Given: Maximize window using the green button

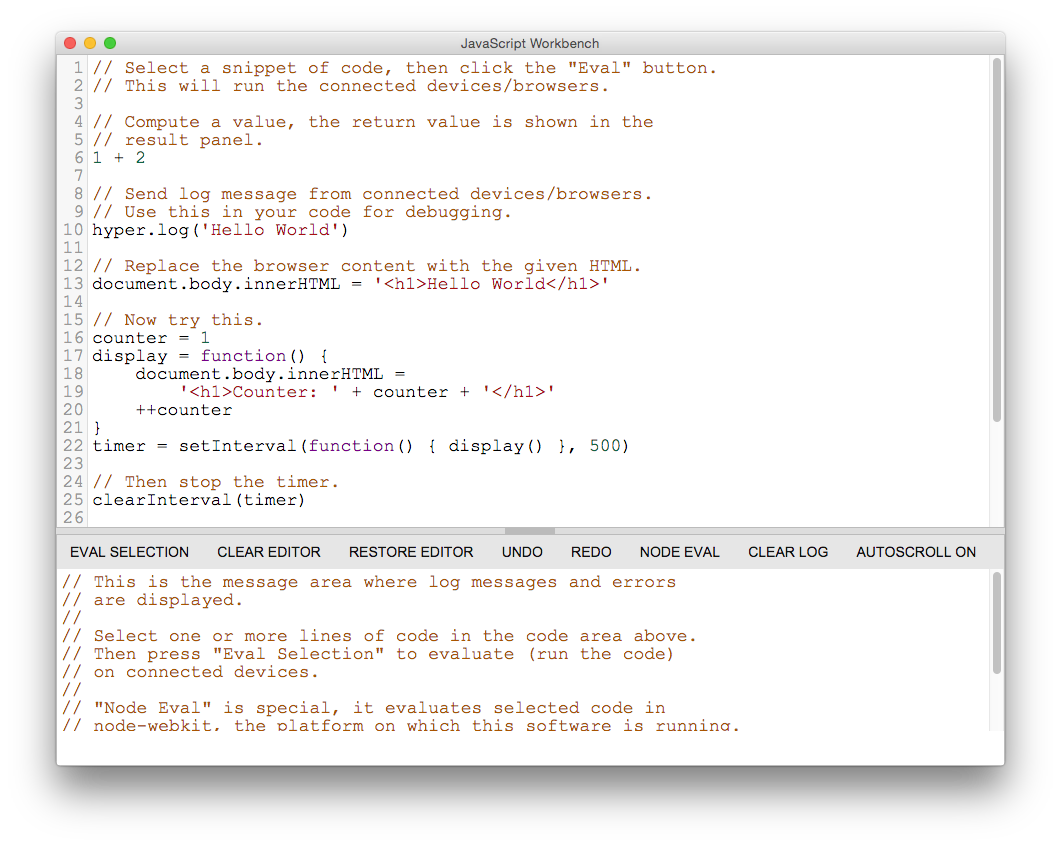Looking at the screenshot, I should 110,43.
